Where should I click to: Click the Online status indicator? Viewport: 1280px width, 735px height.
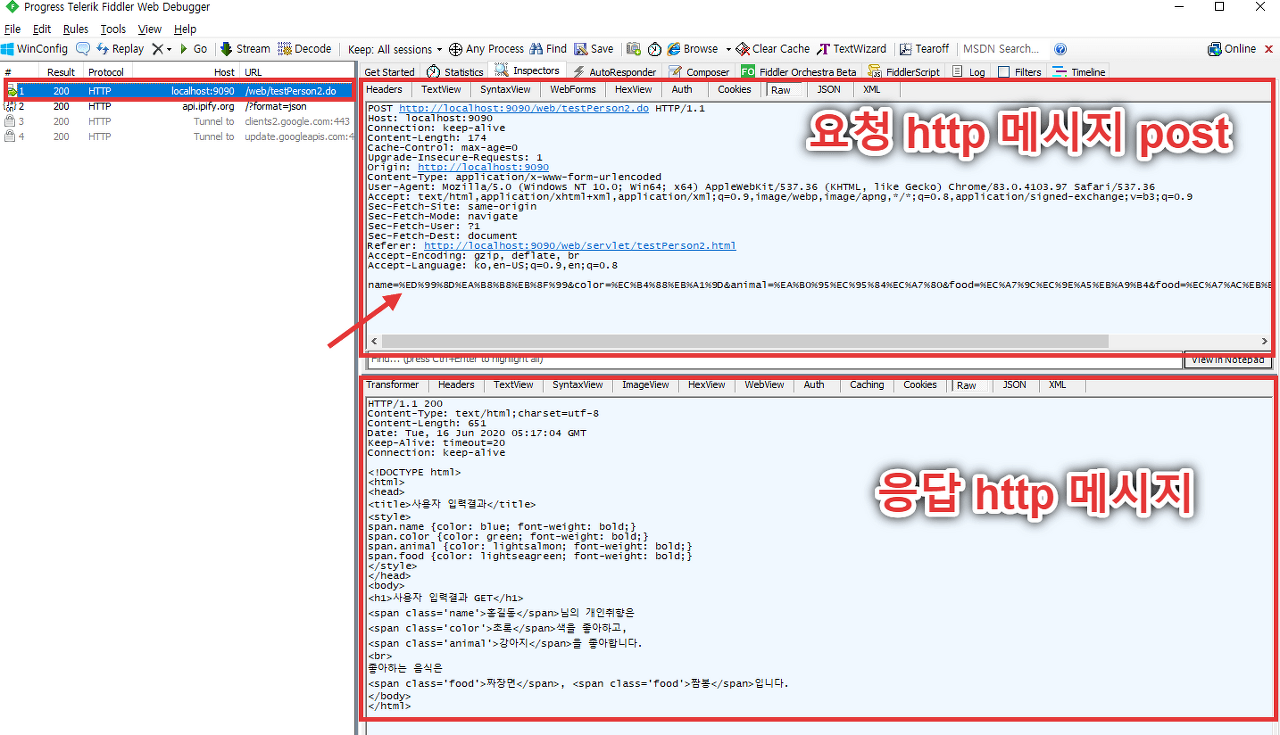[1232, 49]
